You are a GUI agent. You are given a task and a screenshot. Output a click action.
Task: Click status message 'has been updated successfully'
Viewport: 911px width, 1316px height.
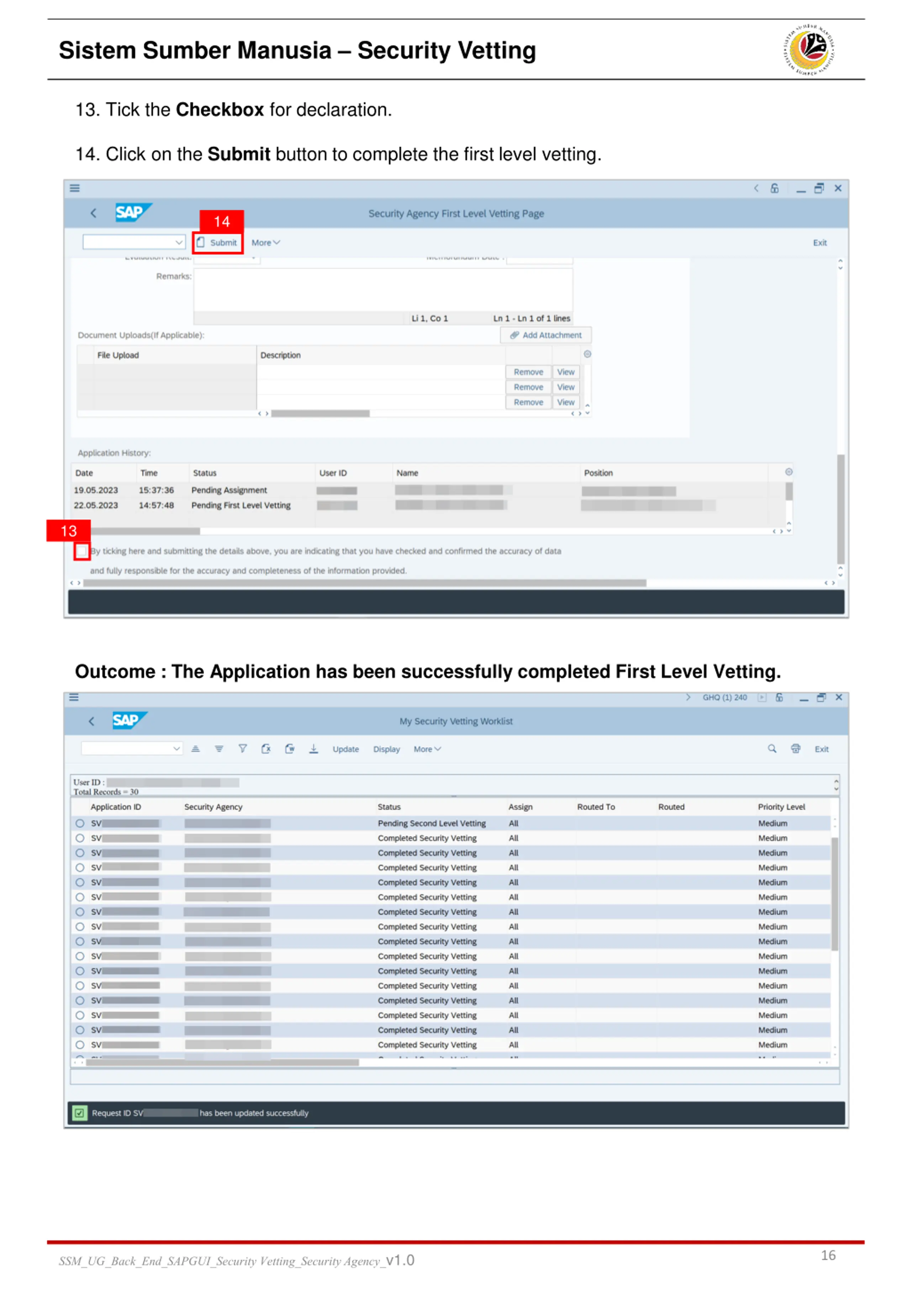click(254, 1113)
